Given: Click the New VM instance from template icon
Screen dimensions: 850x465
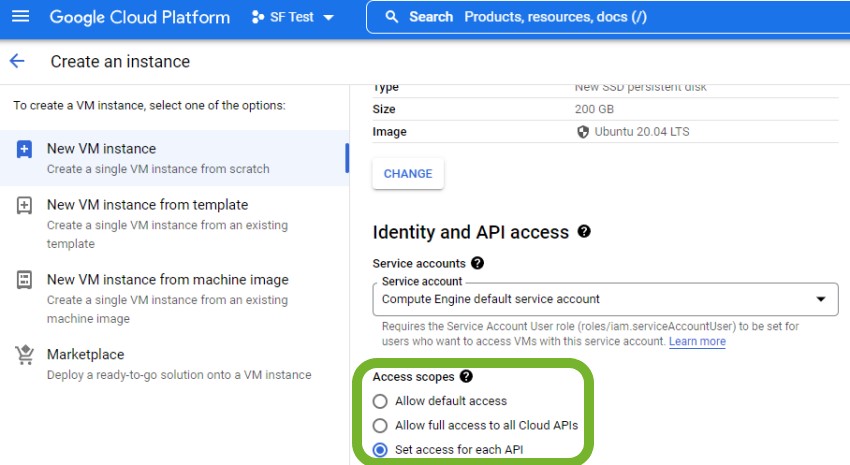Looking at the screenshot, I should [25, 206].
